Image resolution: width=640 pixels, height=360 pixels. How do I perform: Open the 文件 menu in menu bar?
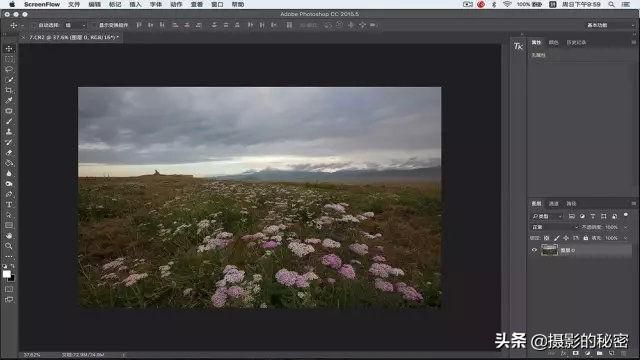[x=74, y=4]
